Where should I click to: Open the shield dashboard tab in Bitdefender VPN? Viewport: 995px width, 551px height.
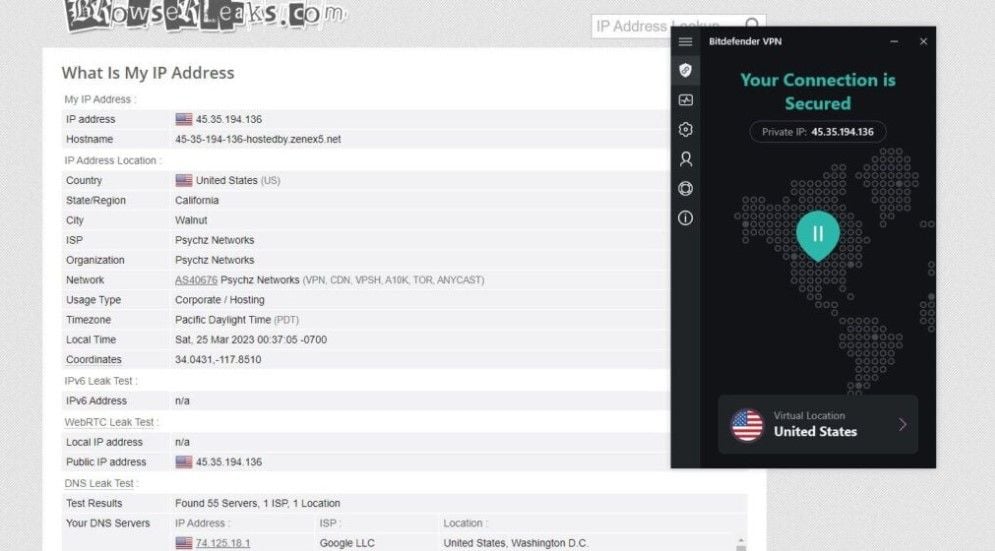(x=685, y=70)
